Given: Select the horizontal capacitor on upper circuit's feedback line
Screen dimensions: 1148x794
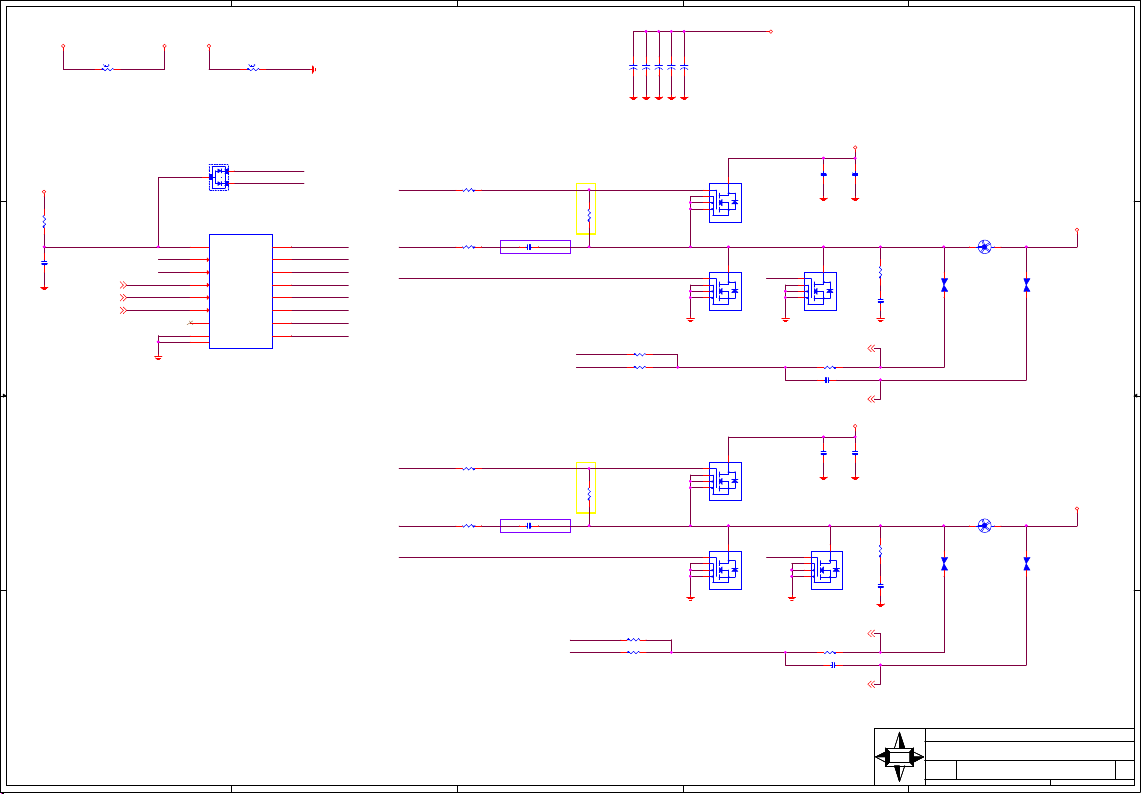Looking at the screenshot, I should tap(827, 380).
